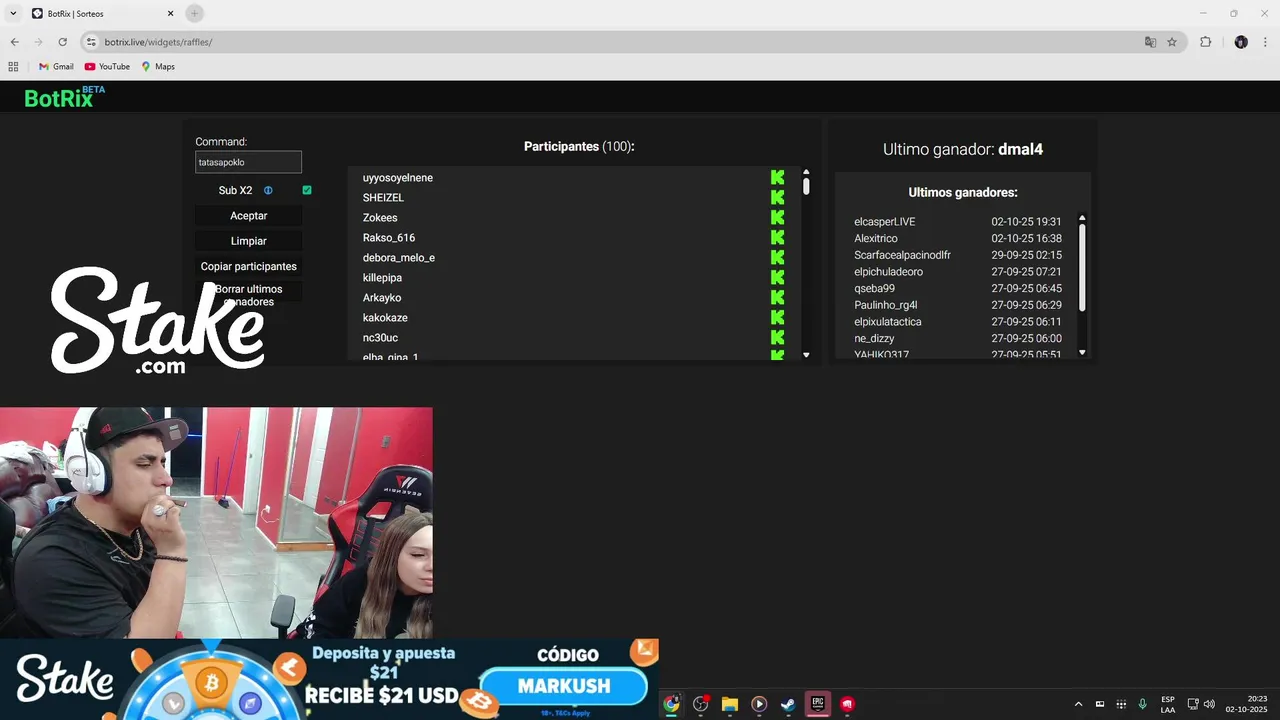Click Kick icon next to kakokaze

[x=777, y=317]
